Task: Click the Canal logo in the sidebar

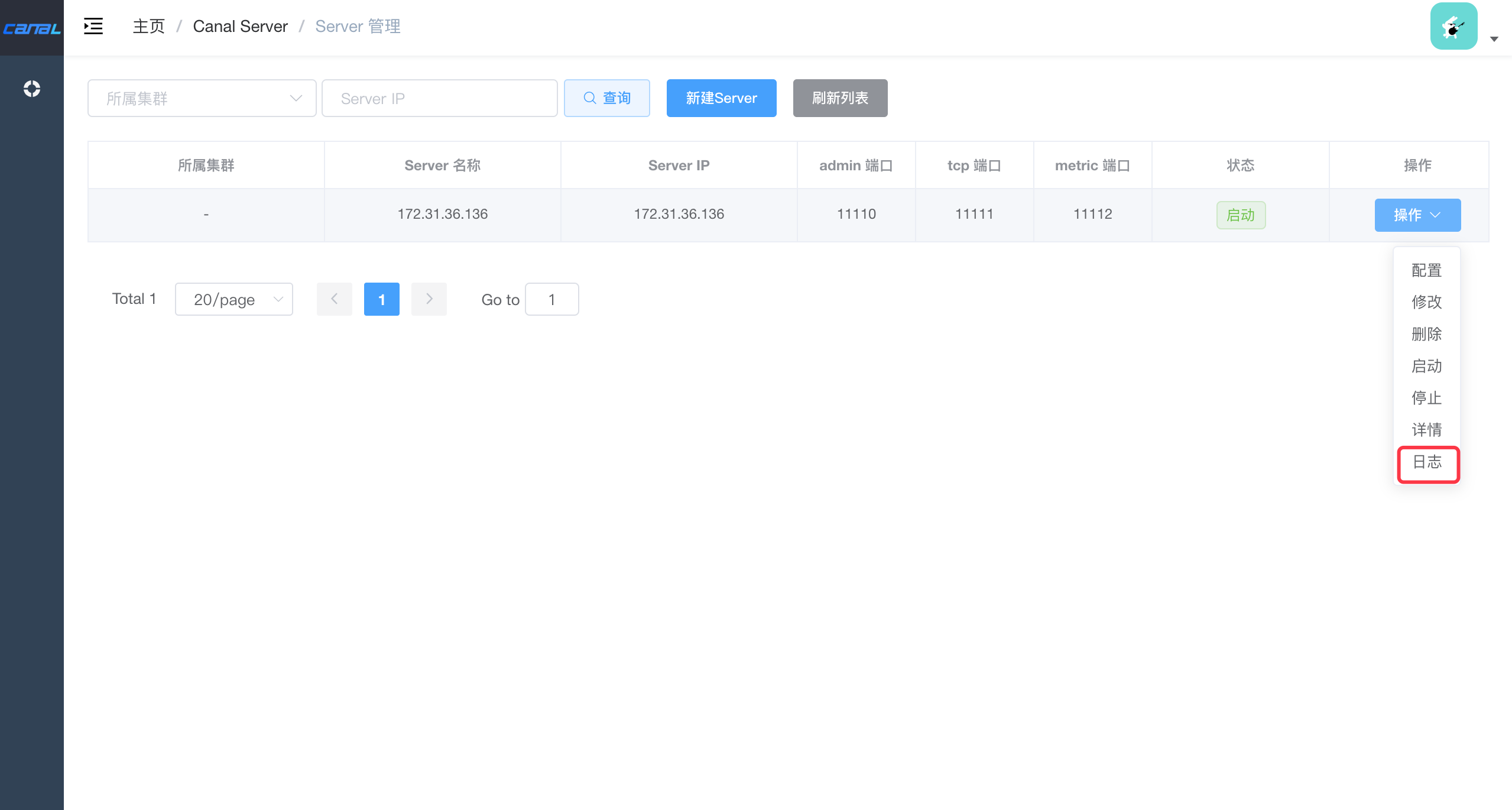Action: 32,28
